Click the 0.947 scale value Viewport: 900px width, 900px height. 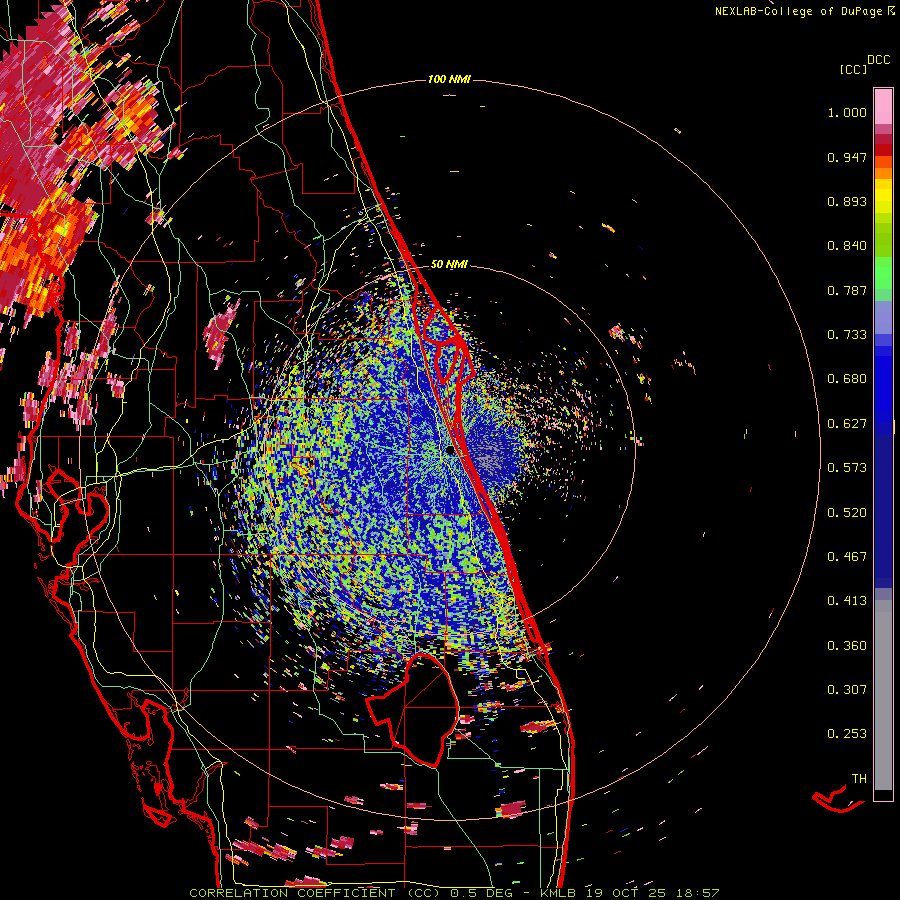[847, 157]
